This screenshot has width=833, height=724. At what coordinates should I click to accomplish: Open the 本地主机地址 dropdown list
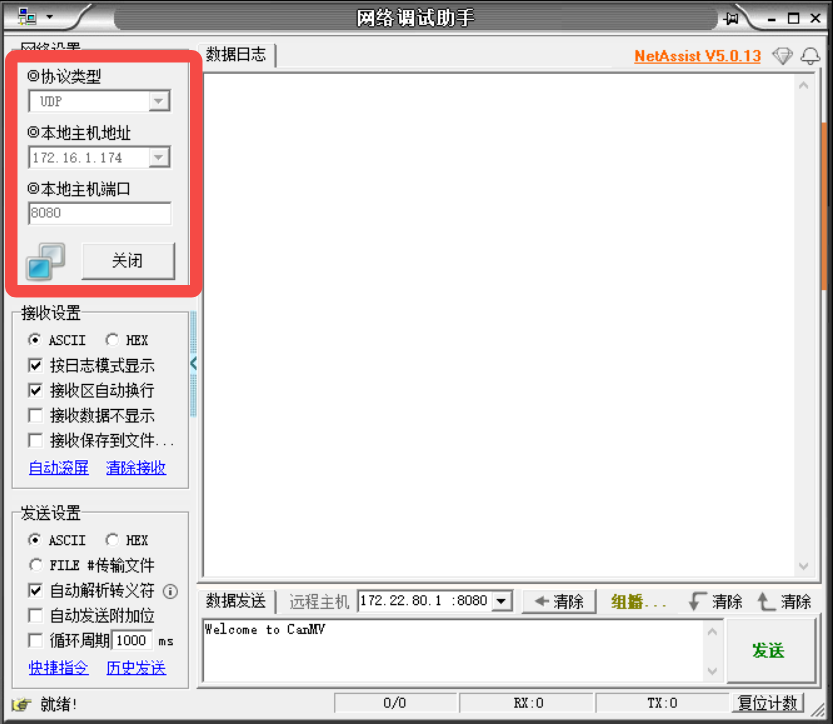158,157
